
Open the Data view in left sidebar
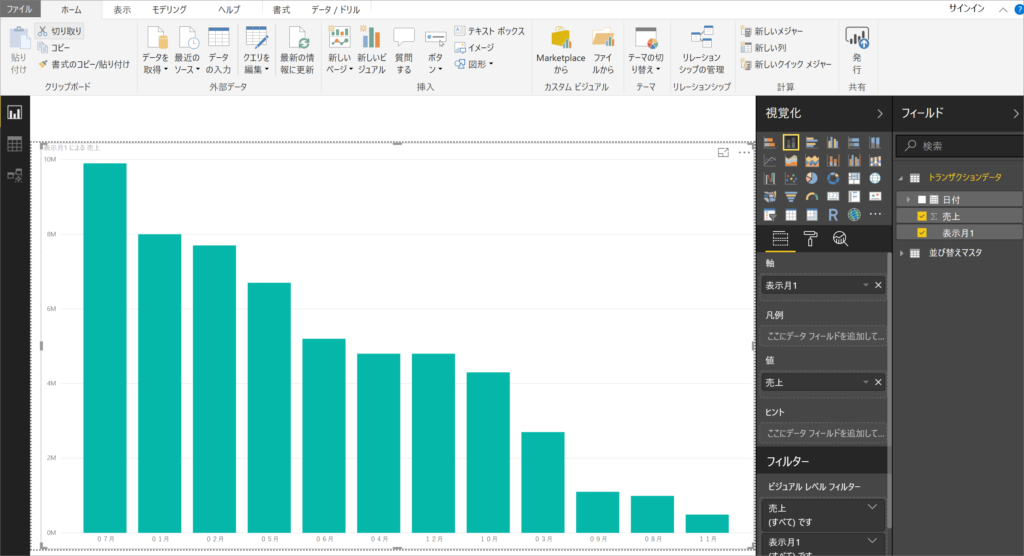(14, 144)
